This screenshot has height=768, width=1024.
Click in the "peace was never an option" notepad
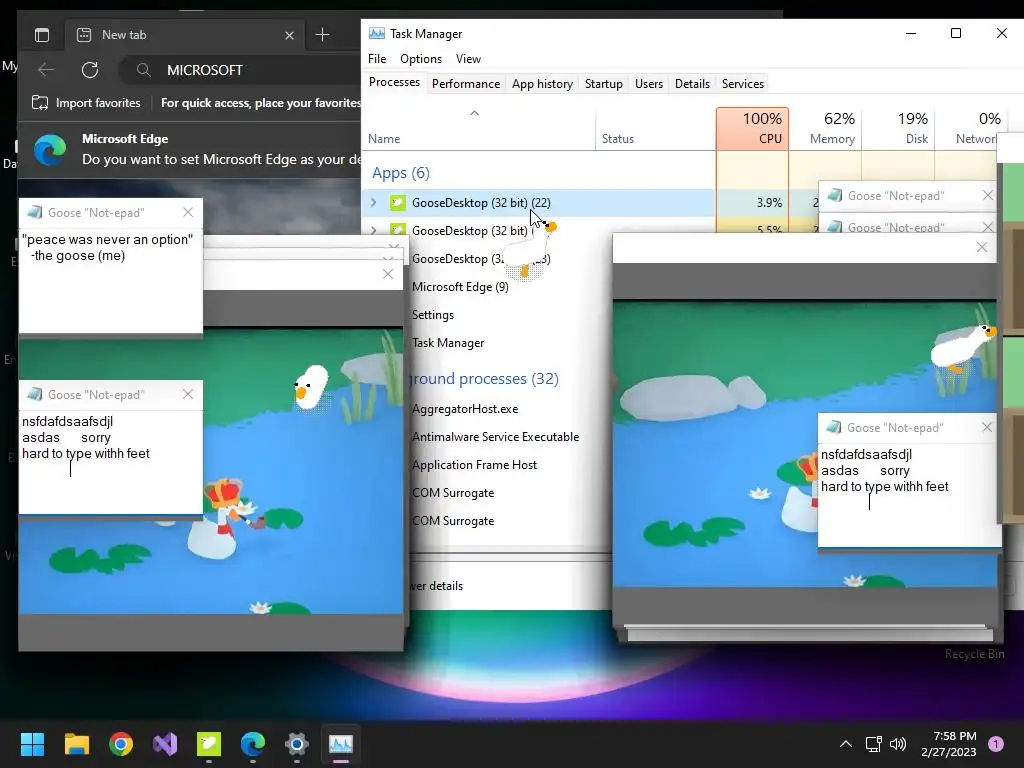[110, 280]
